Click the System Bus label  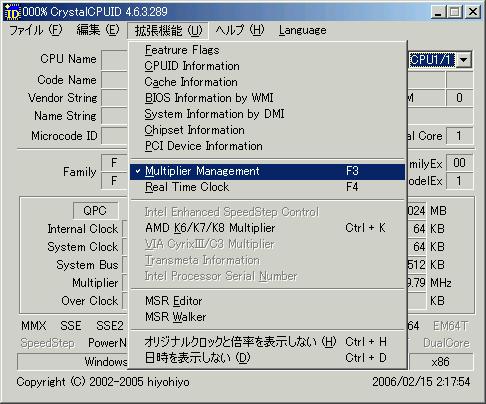[87, 265]
